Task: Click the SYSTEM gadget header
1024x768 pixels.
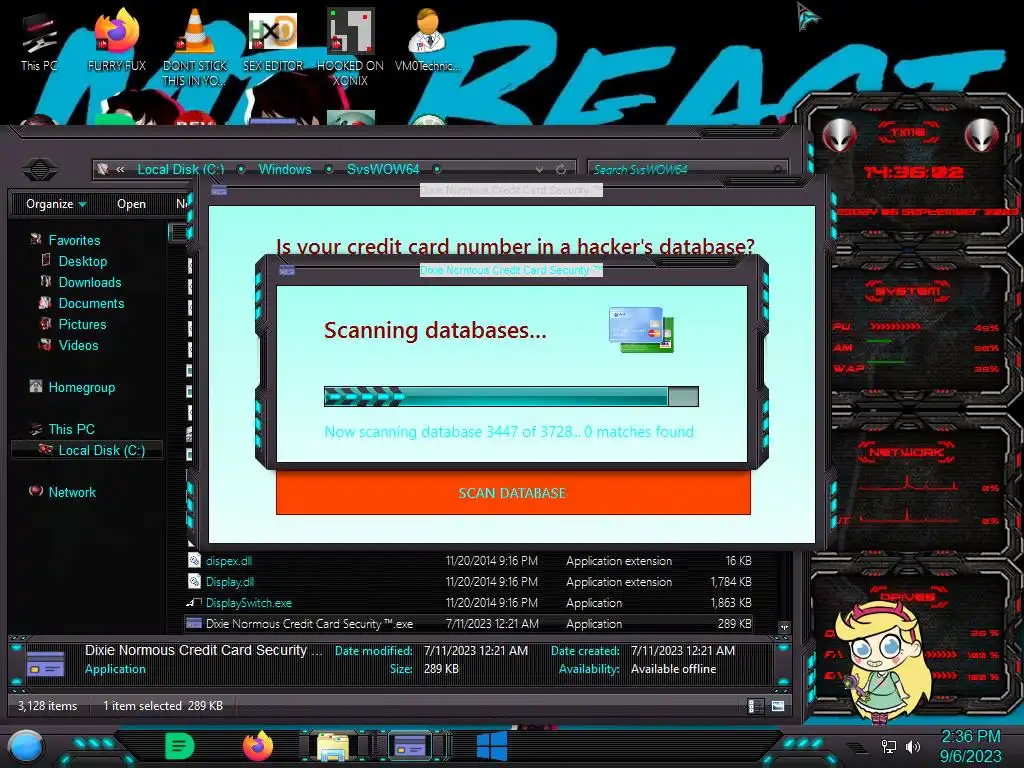Action: pyautogui.click(x=907, y=291)
